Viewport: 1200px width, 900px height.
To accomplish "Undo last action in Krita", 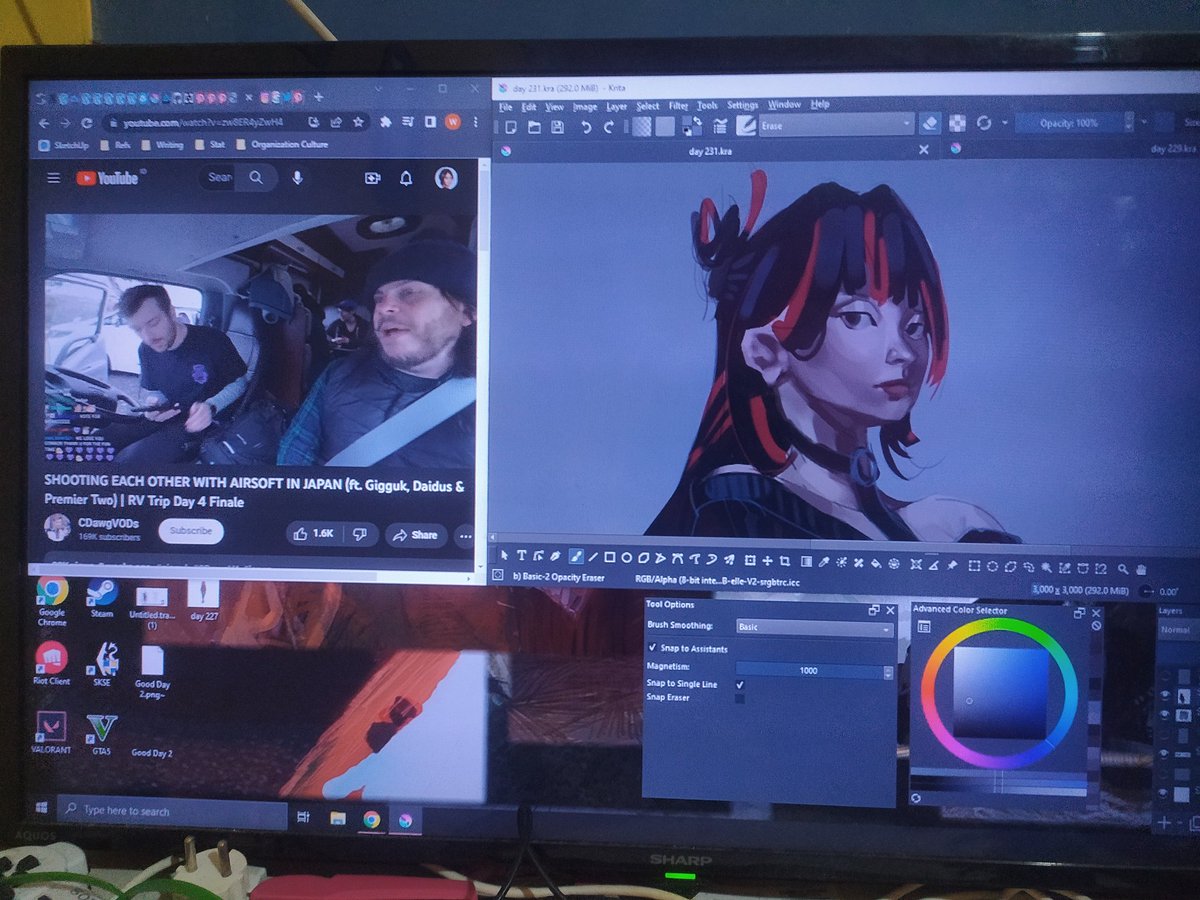I will (586, 127).
